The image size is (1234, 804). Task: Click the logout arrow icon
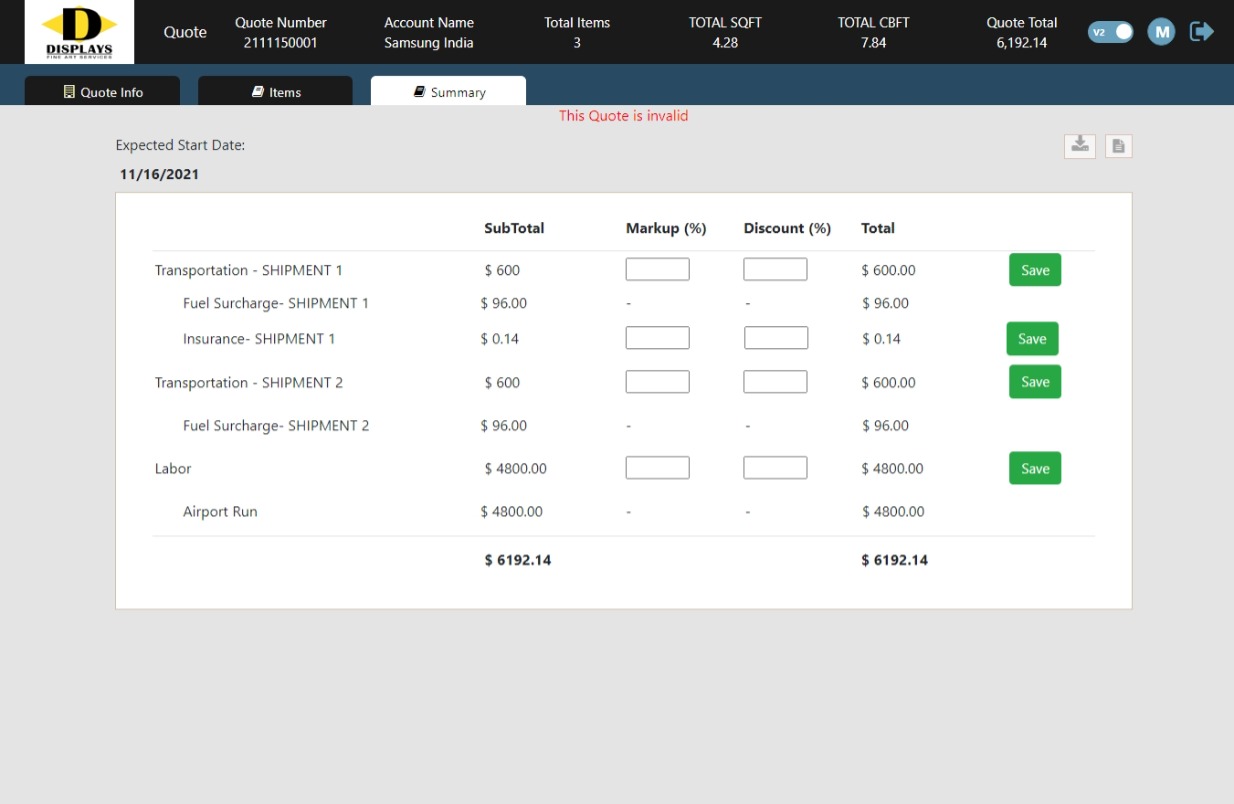click(x=1201, y=32)
